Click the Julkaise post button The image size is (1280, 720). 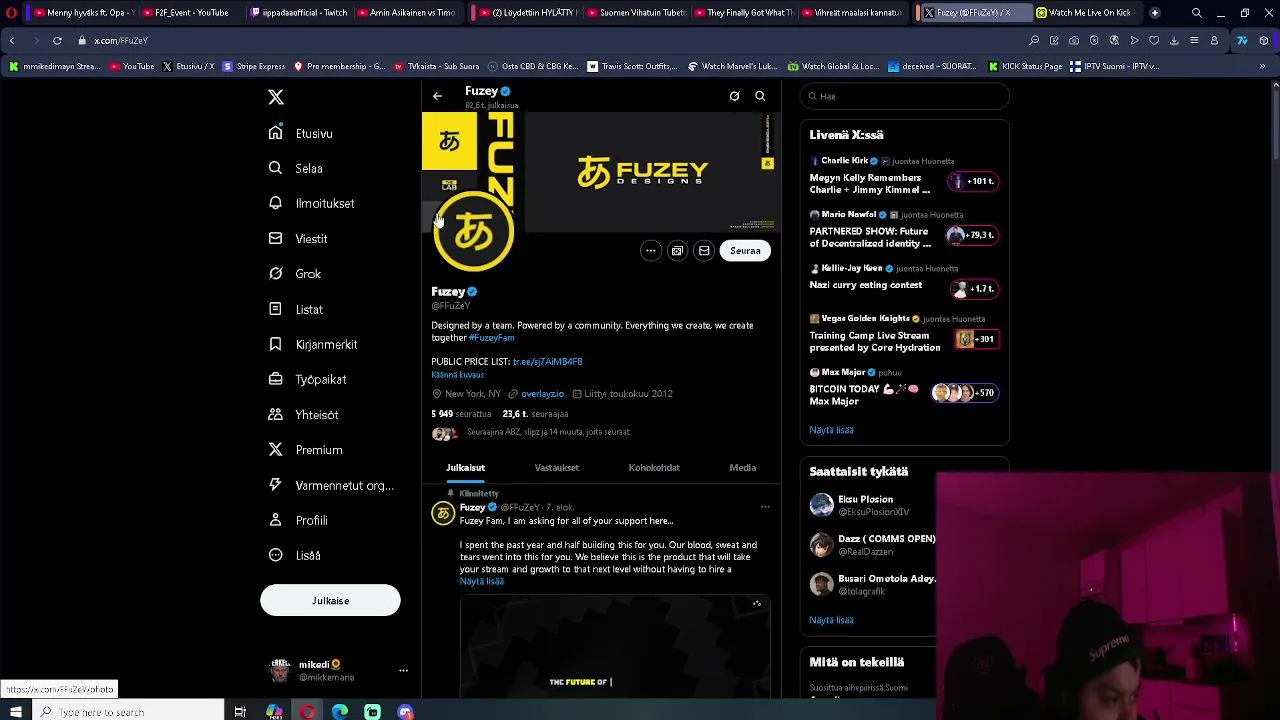point(330,600)
